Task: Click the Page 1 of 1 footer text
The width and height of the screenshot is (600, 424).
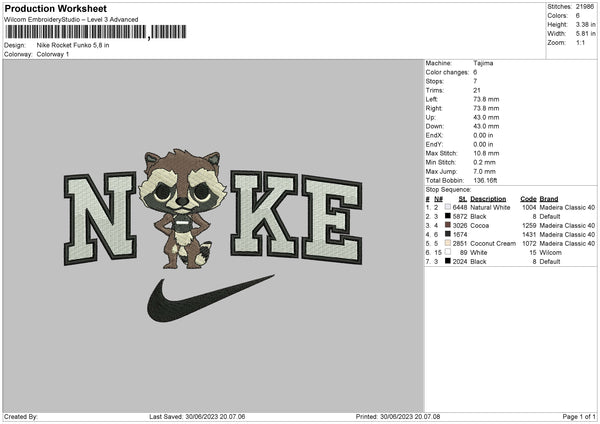Action: coord(579,416)
